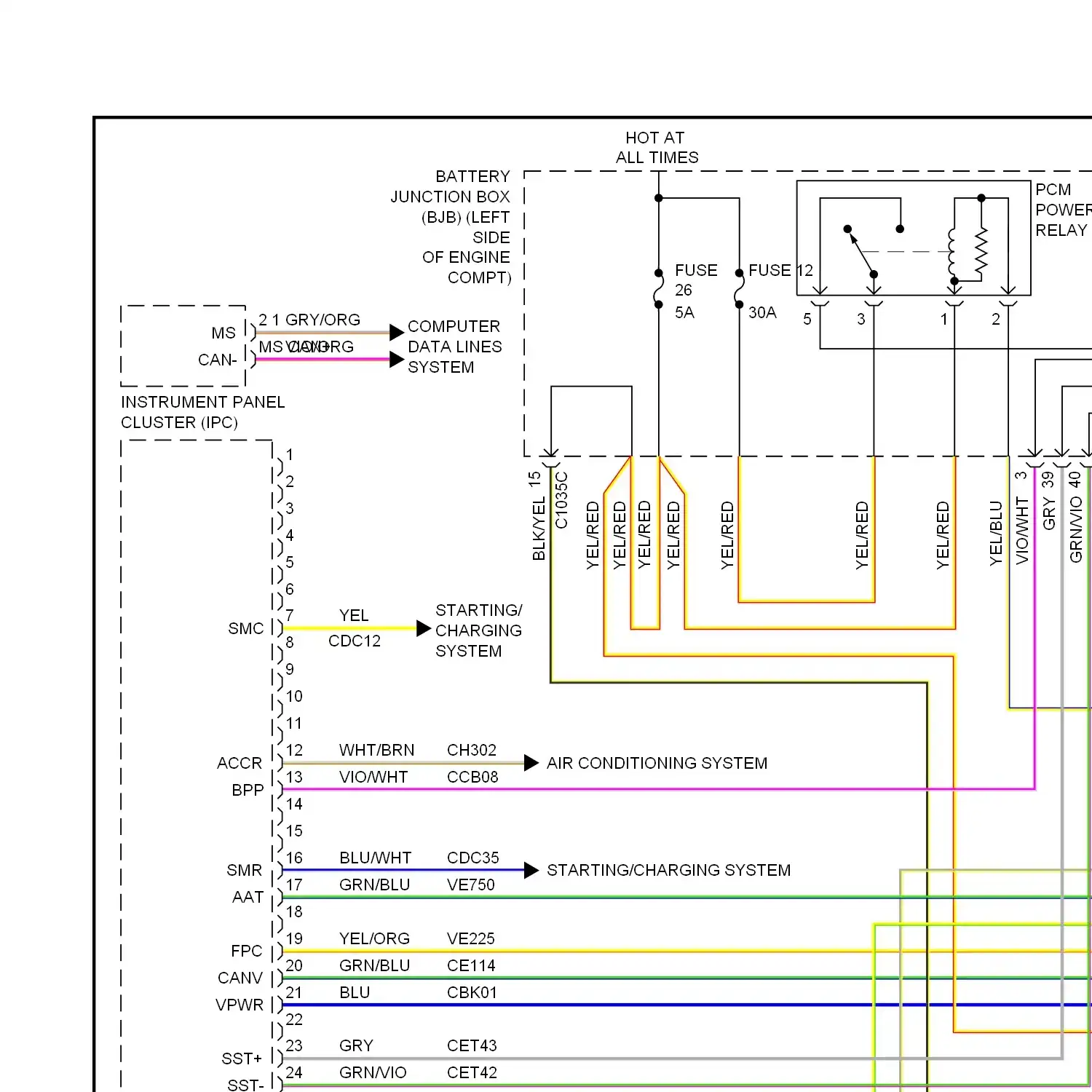Click the arrowhead before AIR CONDITIONING SYSTEM
The image size is (1092, 1092).
tap(531, 763)
